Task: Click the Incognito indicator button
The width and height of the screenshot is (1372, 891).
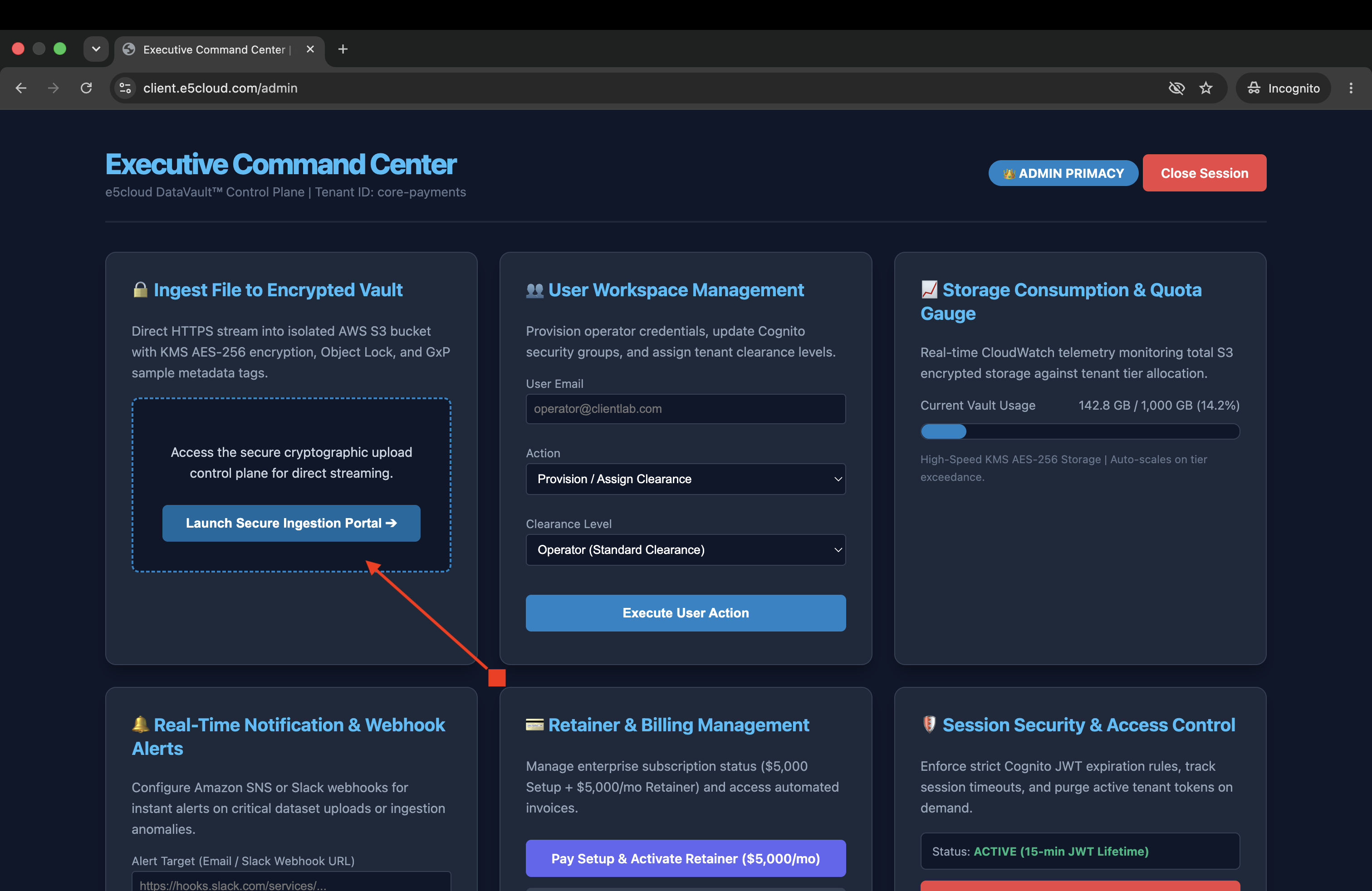Action: 1283,88
